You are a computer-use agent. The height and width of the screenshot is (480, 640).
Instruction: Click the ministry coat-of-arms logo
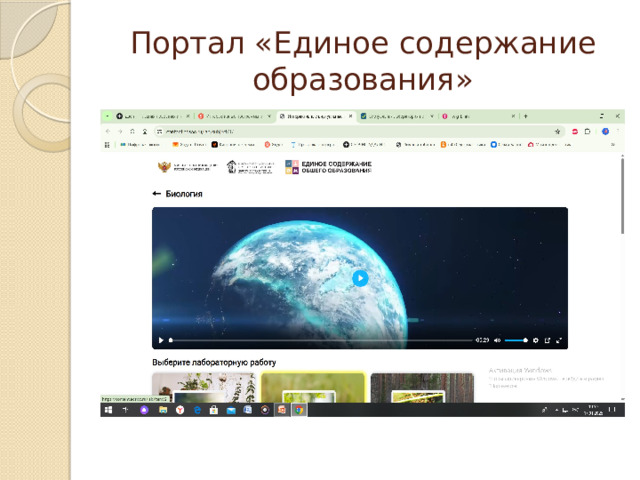pyautogui.click(x=187, y=167)
